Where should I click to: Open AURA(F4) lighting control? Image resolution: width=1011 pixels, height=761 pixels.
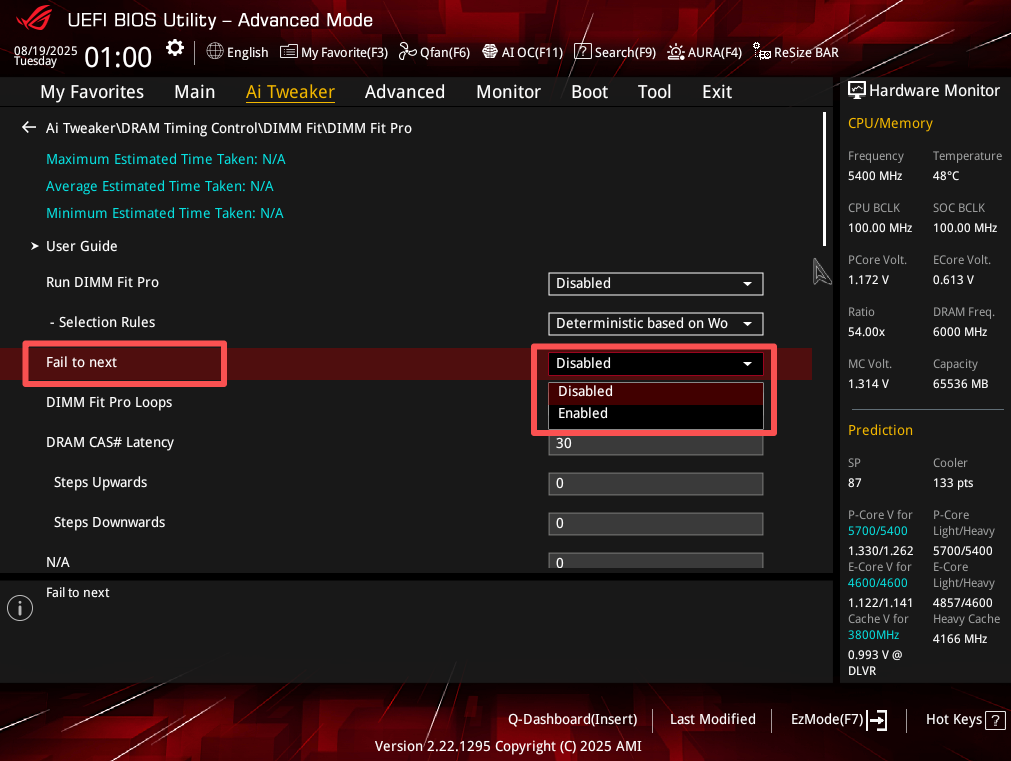click(x=705, y=52)
